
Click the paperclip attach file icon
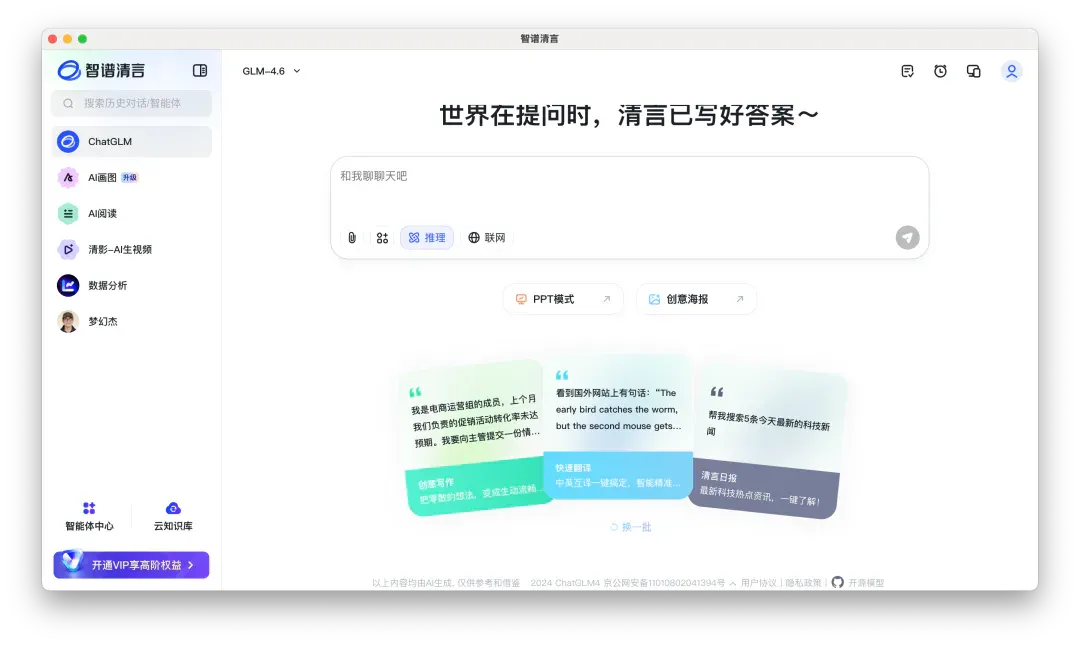tap(352, 238)
